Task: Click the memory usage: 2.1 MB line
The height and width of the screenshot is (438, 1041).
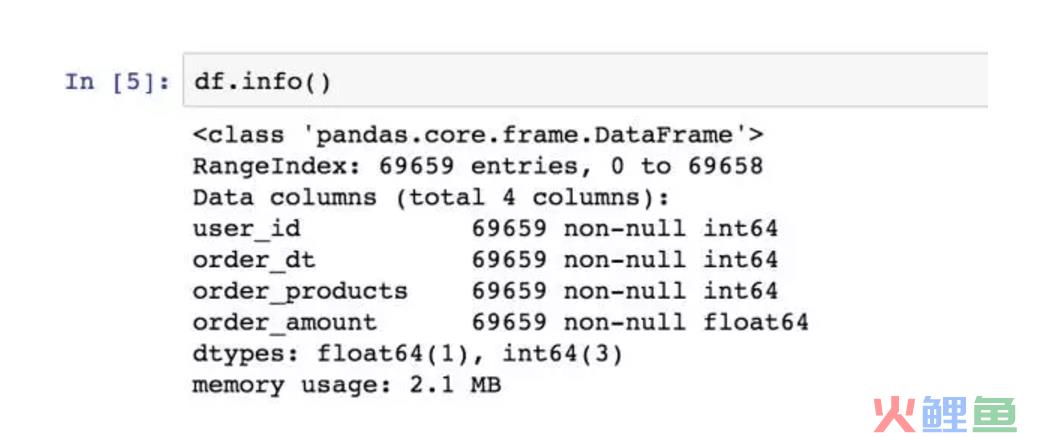Action: coord(347,386)
